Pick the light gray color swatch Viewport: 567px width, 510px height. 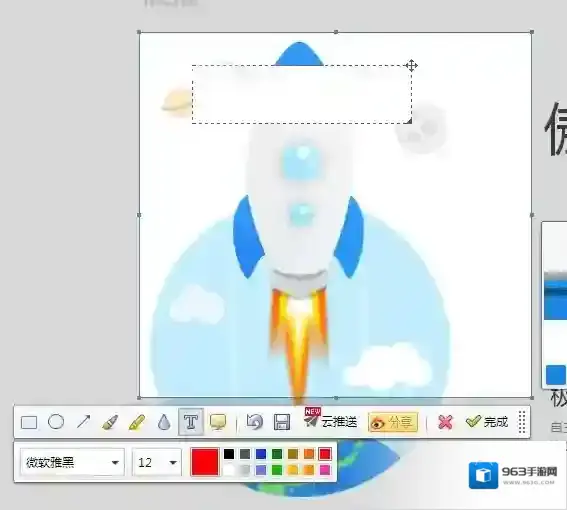245,470
